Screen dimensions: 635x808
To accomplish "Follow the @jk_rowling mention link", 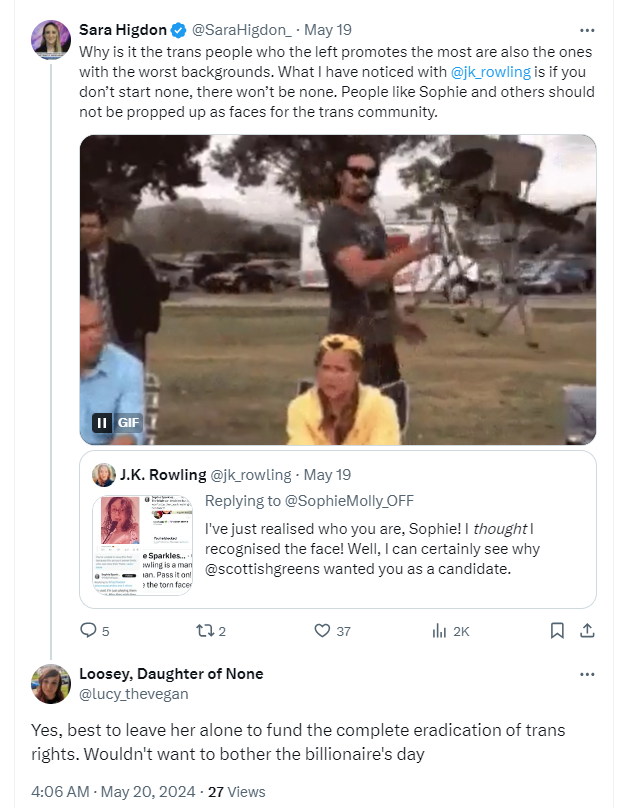I will 490,72.
